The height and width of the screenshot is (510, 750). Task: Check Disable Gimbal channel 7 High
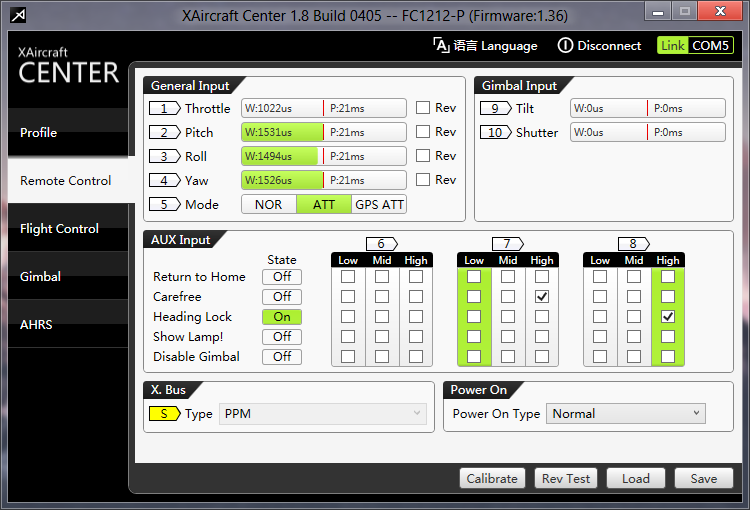542,356
